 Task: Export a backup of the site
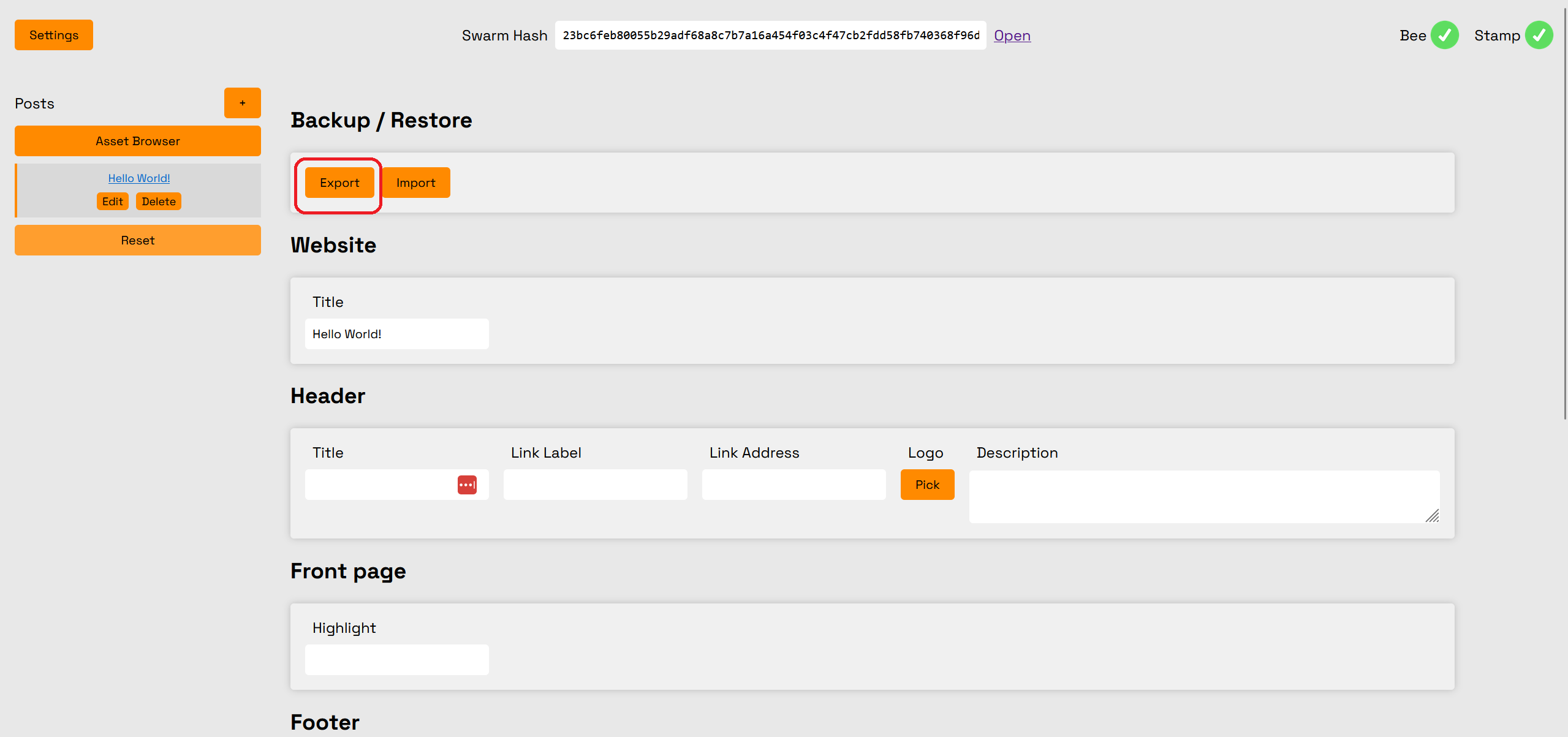click(339, 183)
